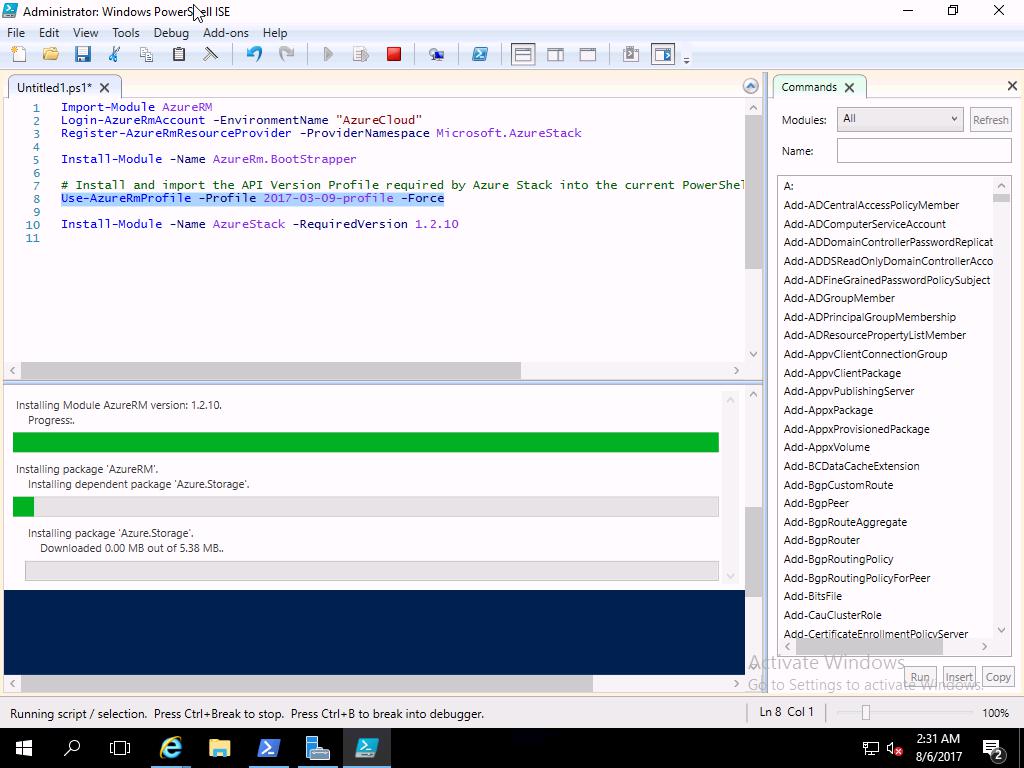The image size is (1024, 768).
Task: Collapse the script pane with the round arrow
Action: coord(751,86)
